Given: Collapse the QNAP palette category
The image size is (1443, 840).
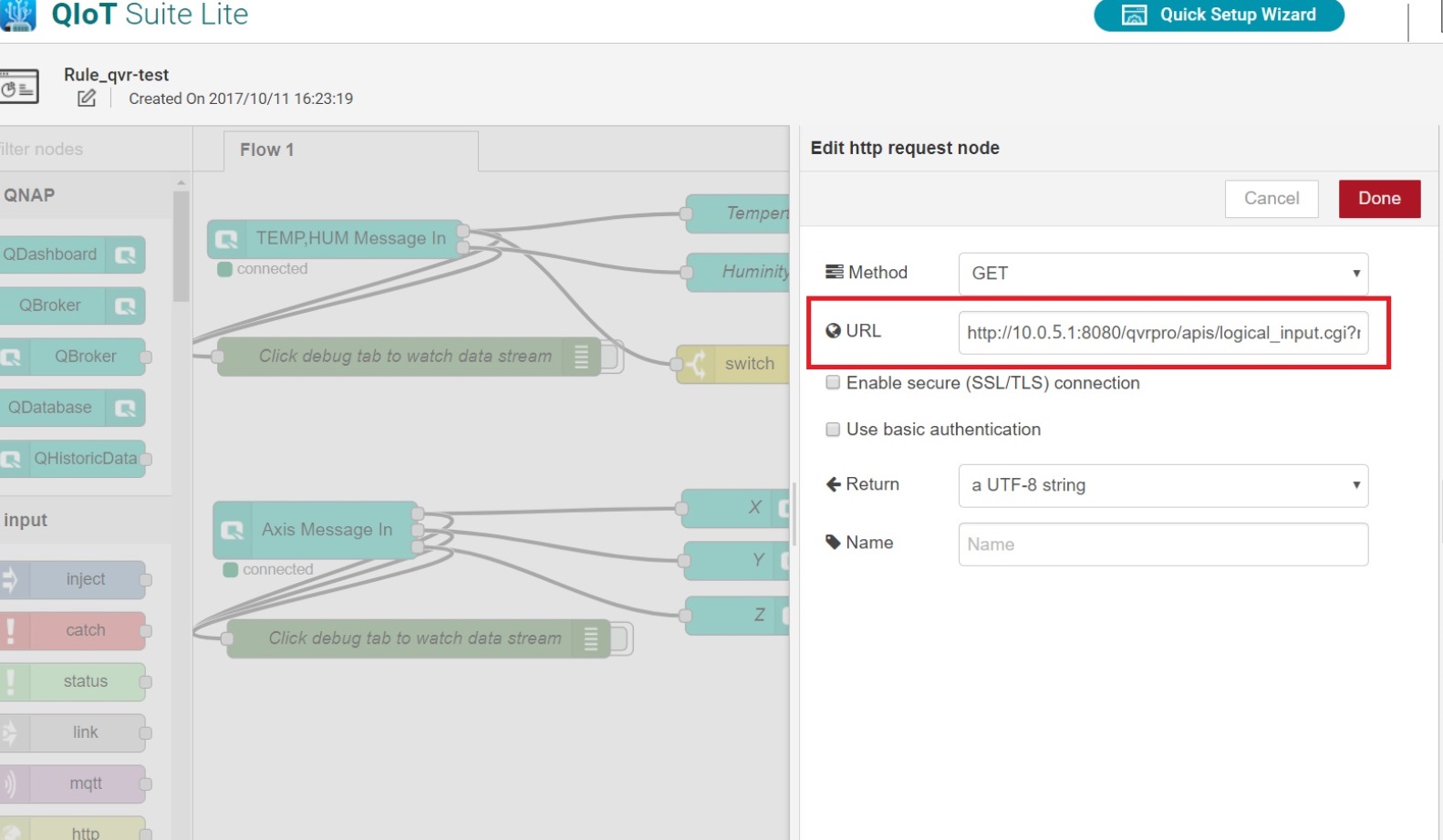Looking at the screenshot, I should pos(87,195).
